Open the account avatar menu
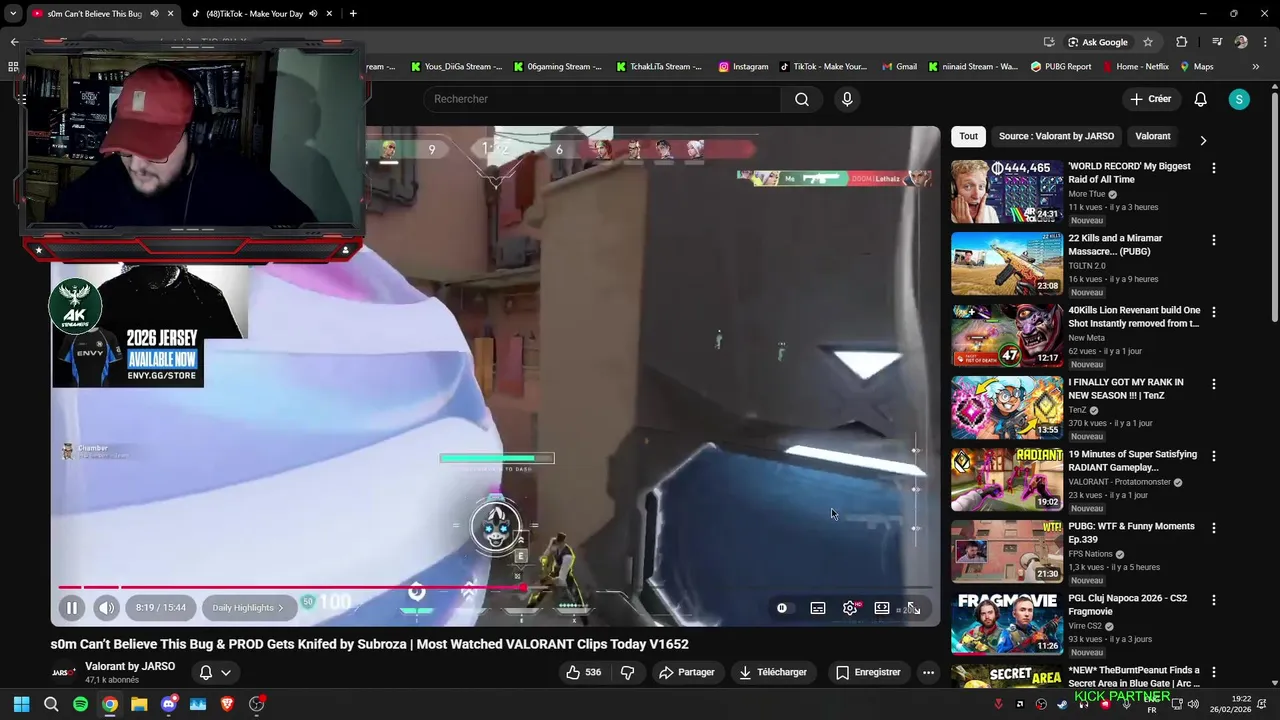The image size is (1280, 720). [x=1239, y=99]
